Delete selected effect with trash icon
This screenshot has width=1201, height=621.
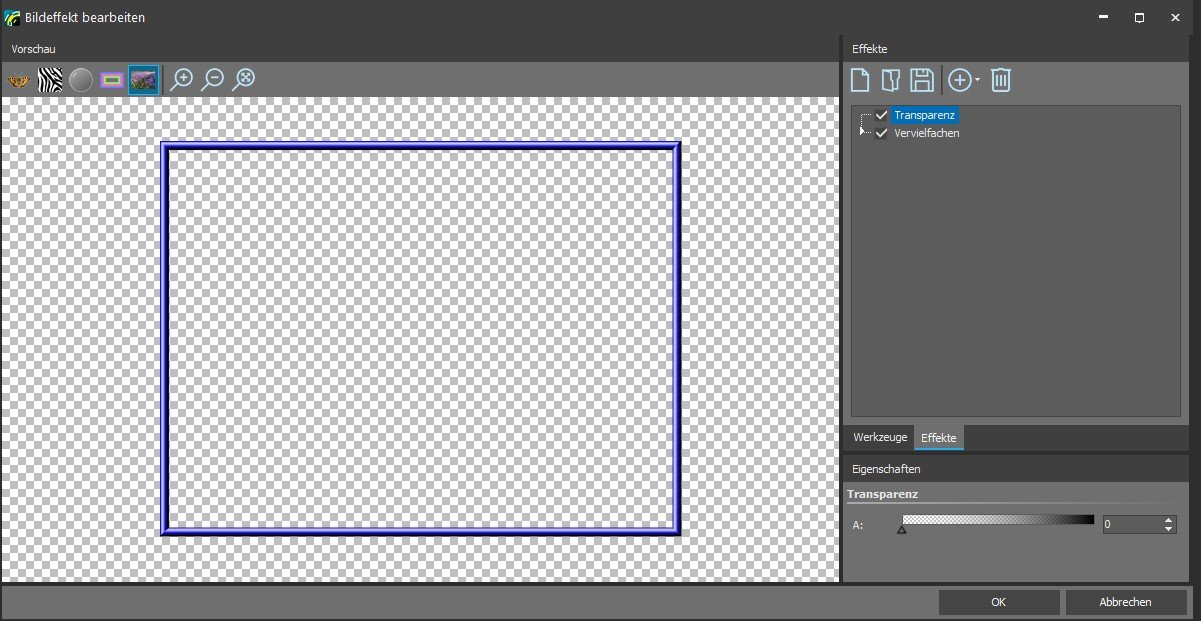pos(1001,80)
